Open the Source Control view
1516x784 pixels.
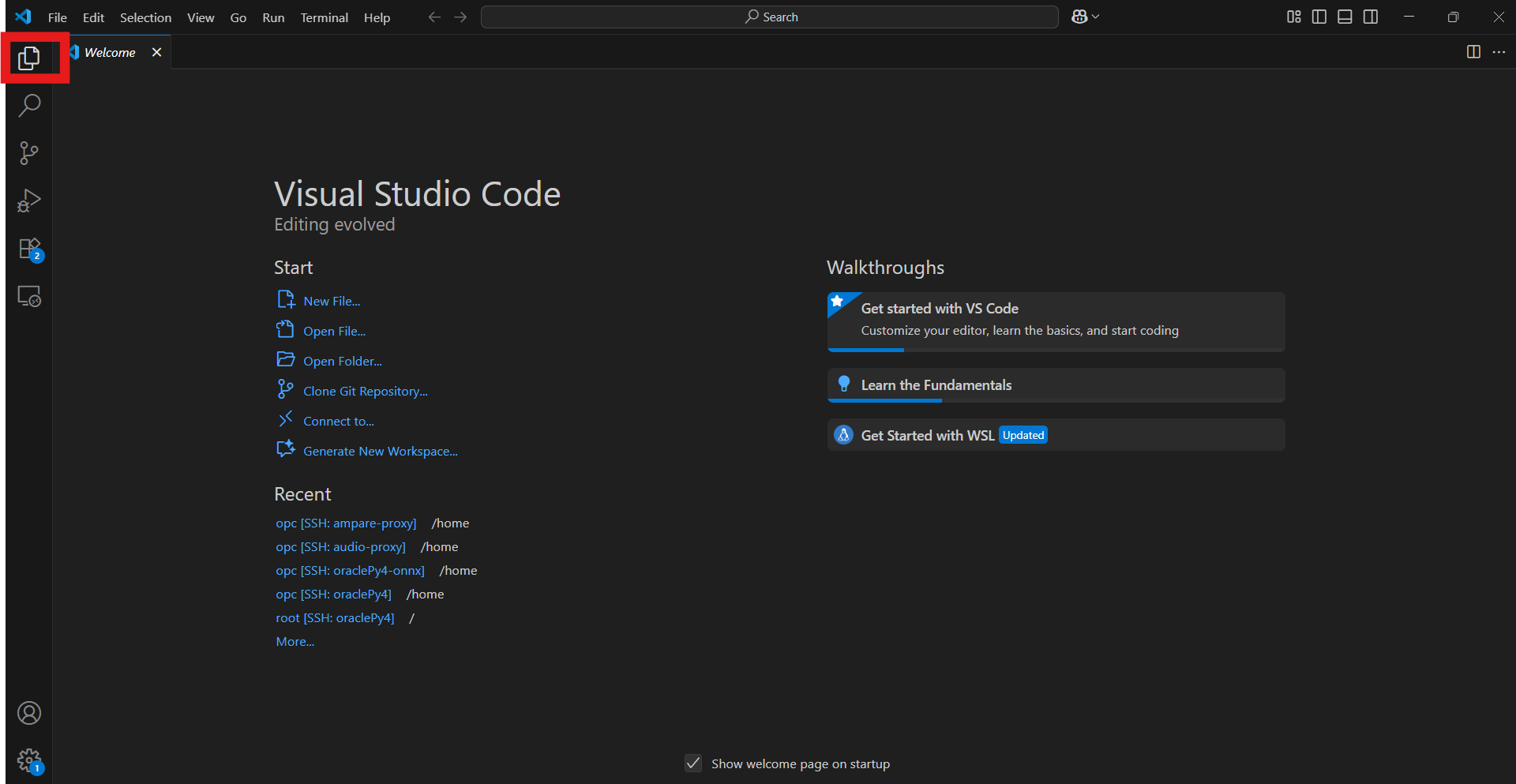click(x=29, y=153)
